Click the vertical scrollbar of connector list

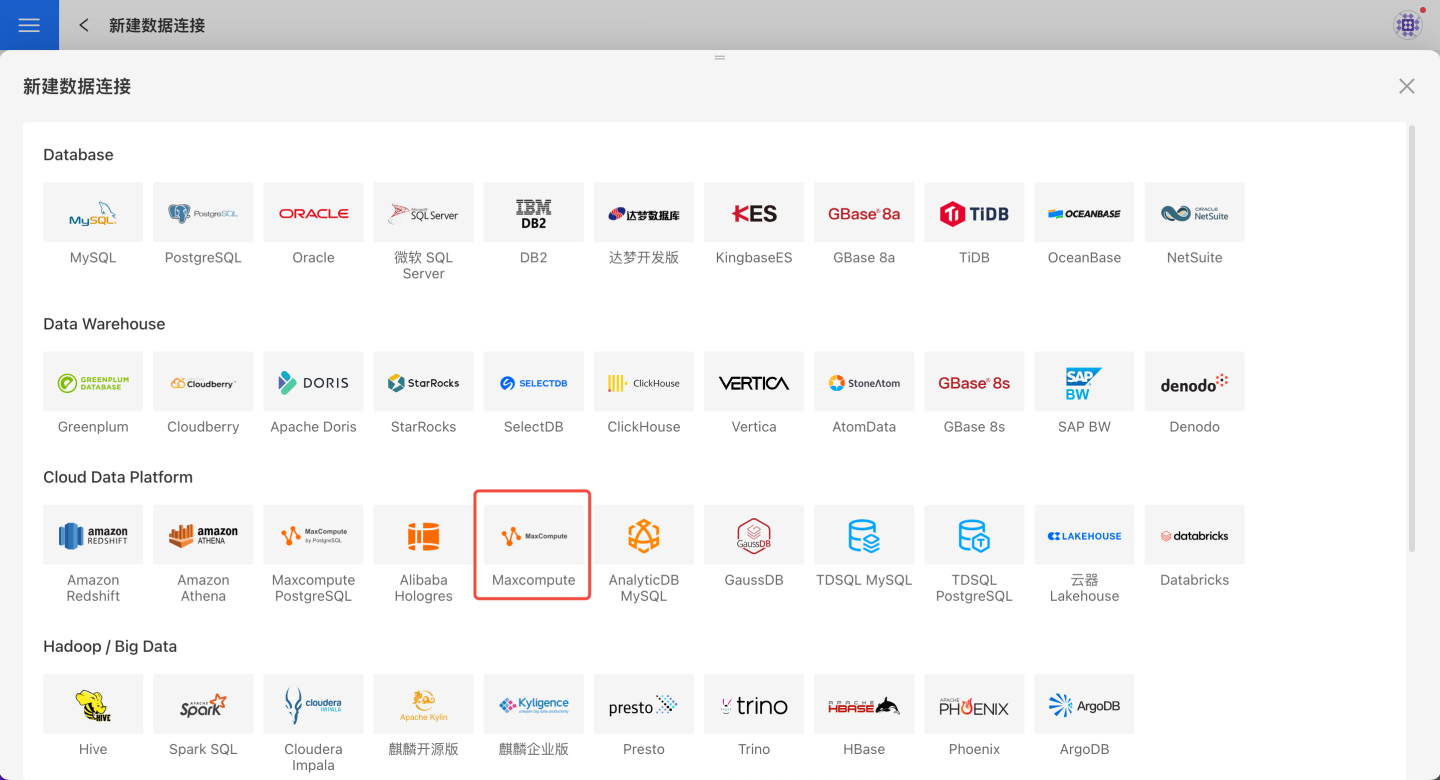1411,340
